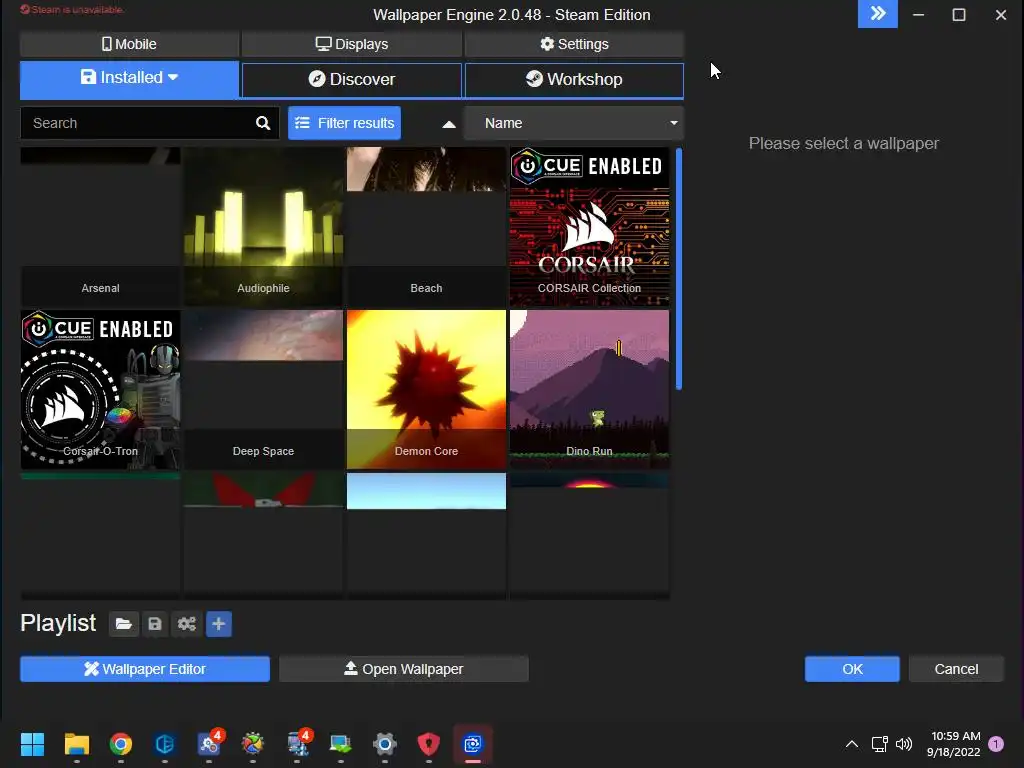This screenshot has height=768, width=1024.
Task: Select Deep Space wallpaper
Action: [263, 390]
